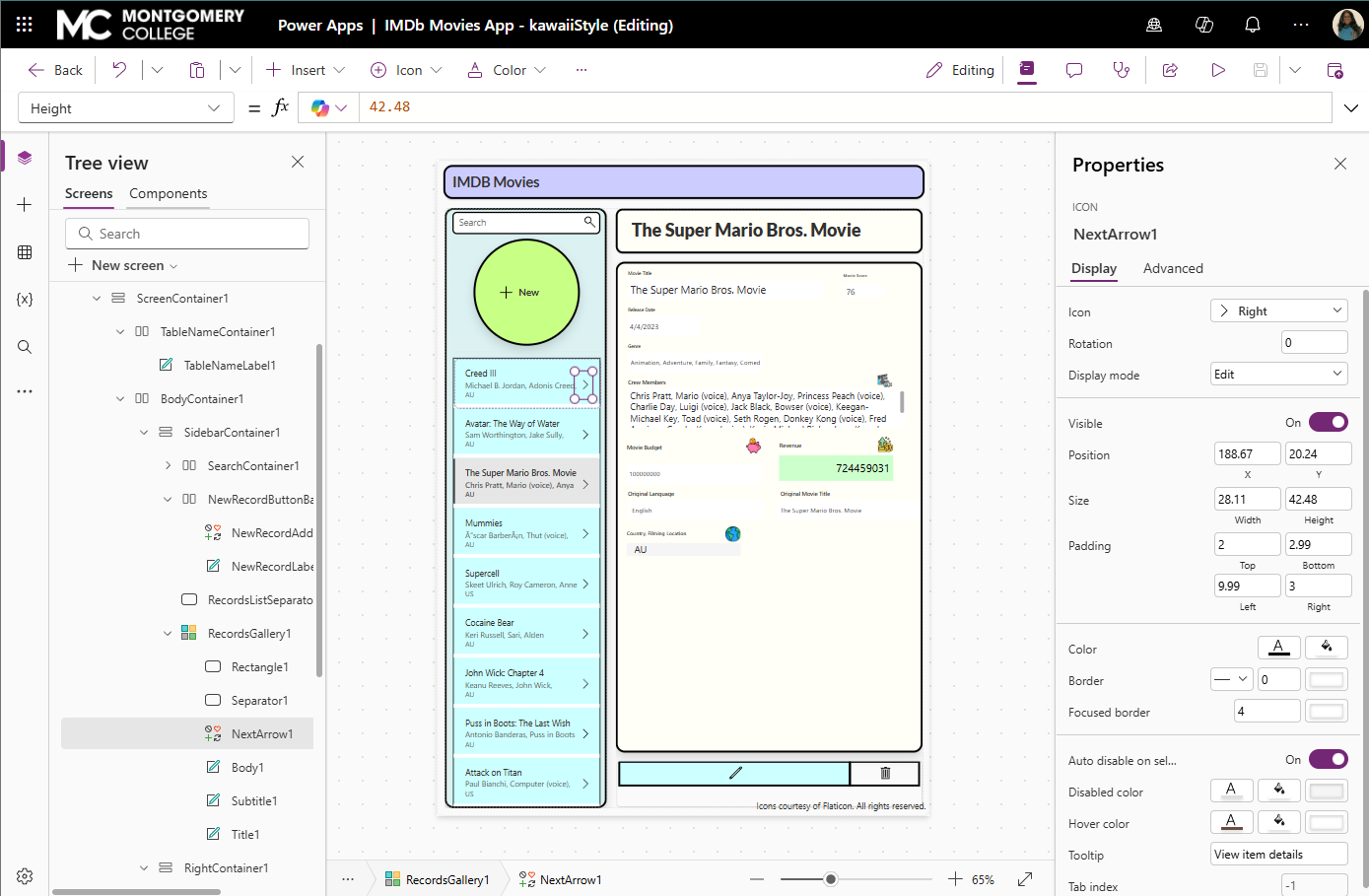Click the Tooltip field View item details

coord(1278,855)
